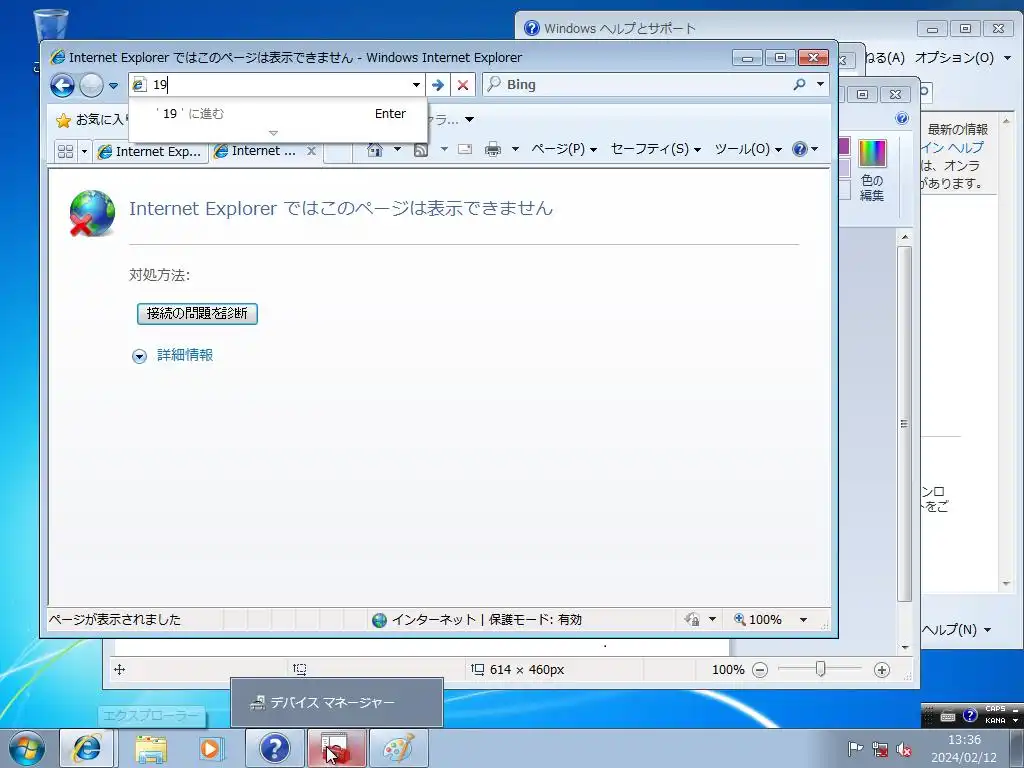Open the tab list dropdown arrow
Screen dimensions: 1024x768
(x=84, y=152)
